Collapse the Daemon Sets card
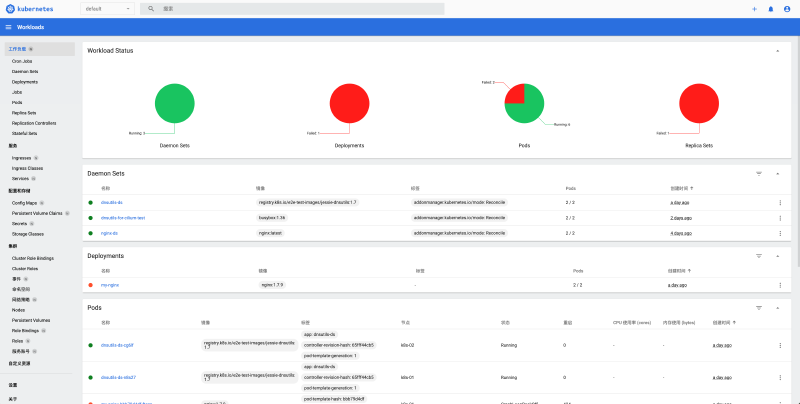Viewport: 800px width, 404px height. click(777, 173)
